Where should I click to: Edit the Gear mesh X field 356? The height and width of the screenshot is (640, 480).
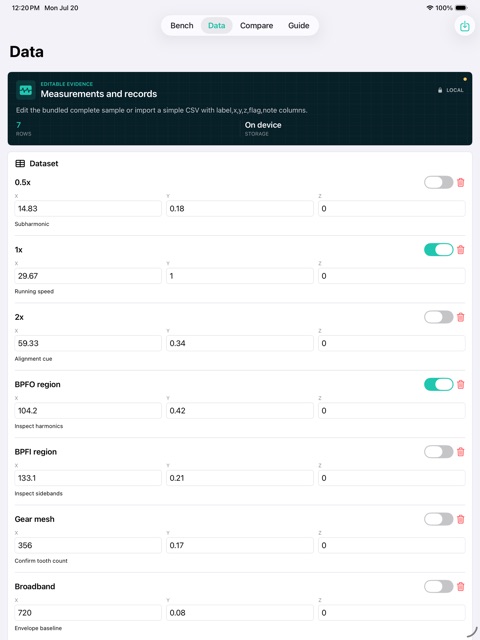click(x=88, y=545)
